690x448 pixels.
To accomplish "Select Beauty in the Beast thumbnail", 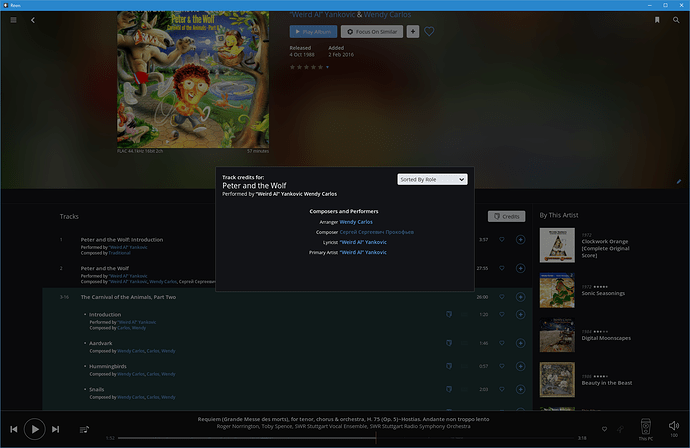I will [557, 380].
